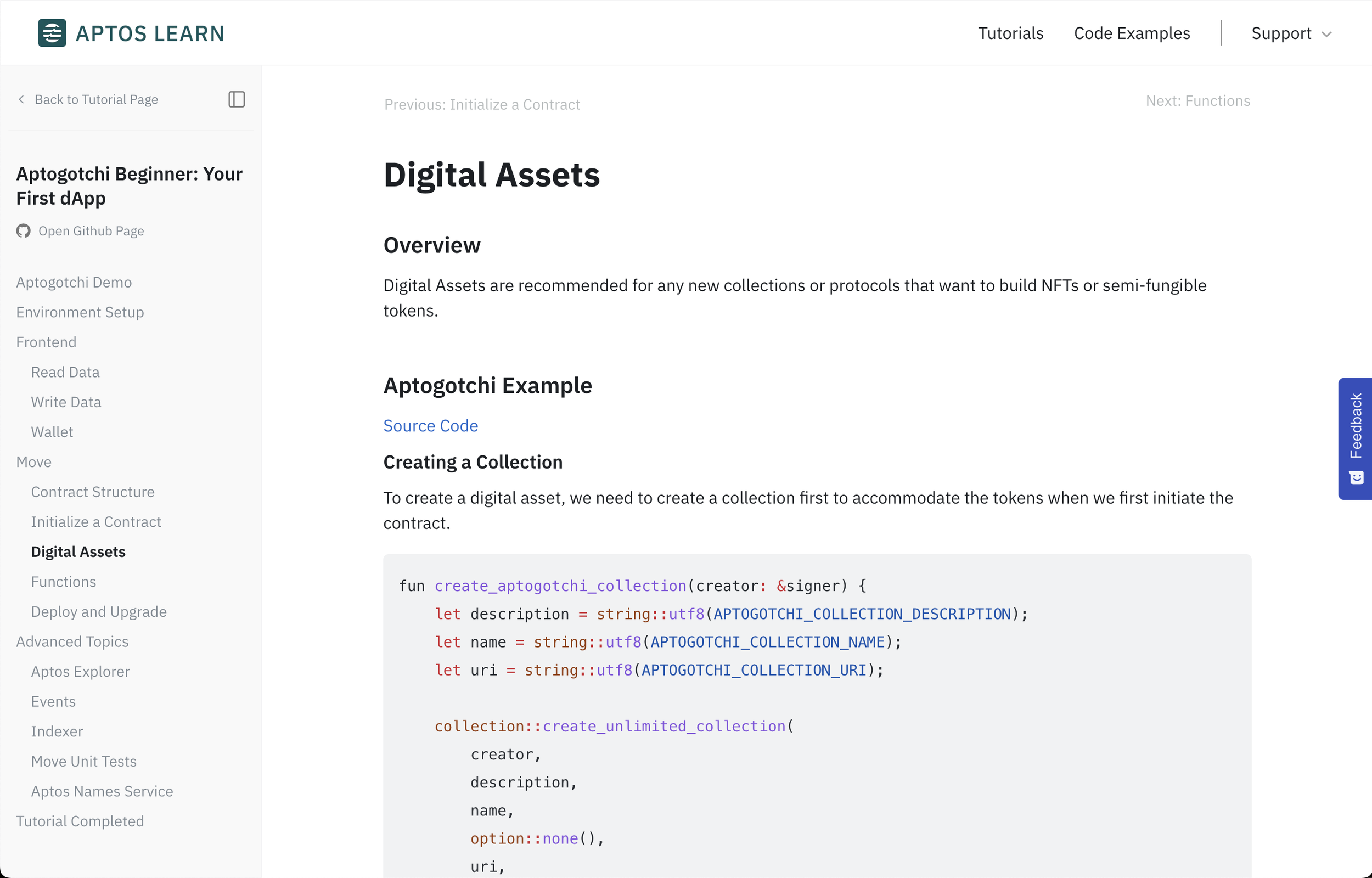
Task: Click create_unlimited_collection in the code
Action: click(664, 726)
